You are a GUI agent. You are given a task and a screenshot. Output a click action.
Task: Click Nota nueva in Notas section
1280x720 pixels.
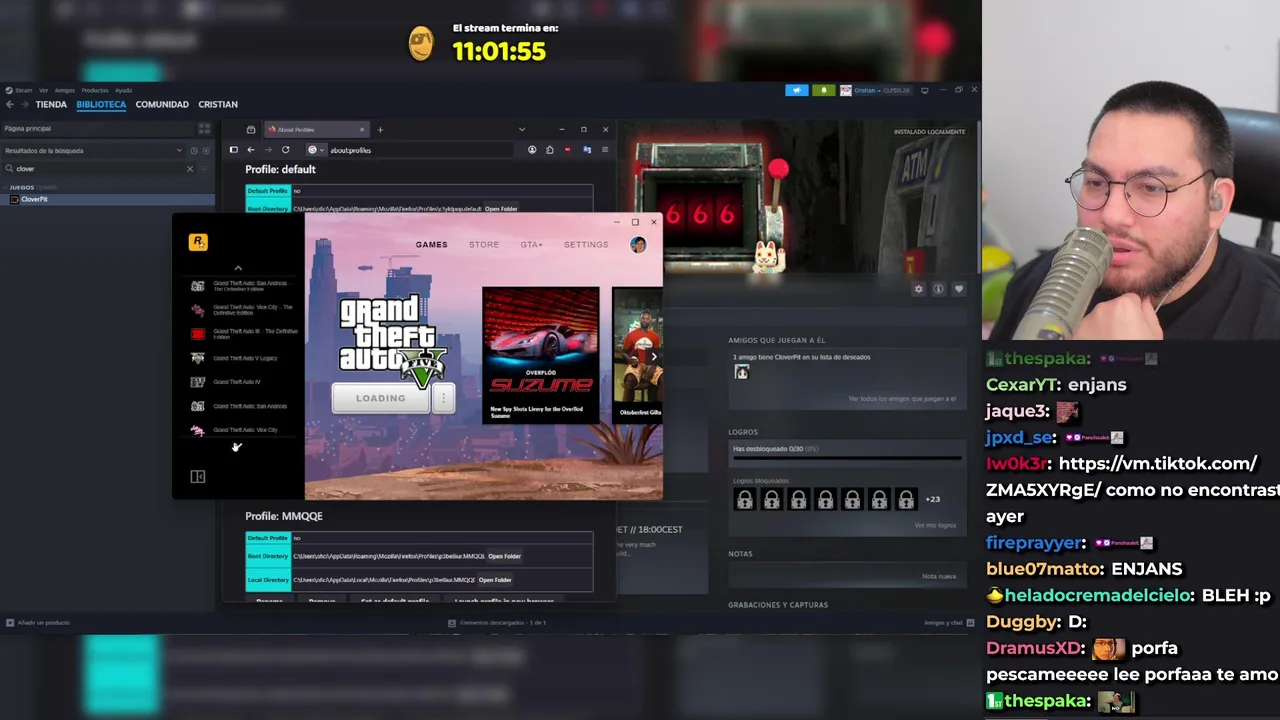coord(939,576)
